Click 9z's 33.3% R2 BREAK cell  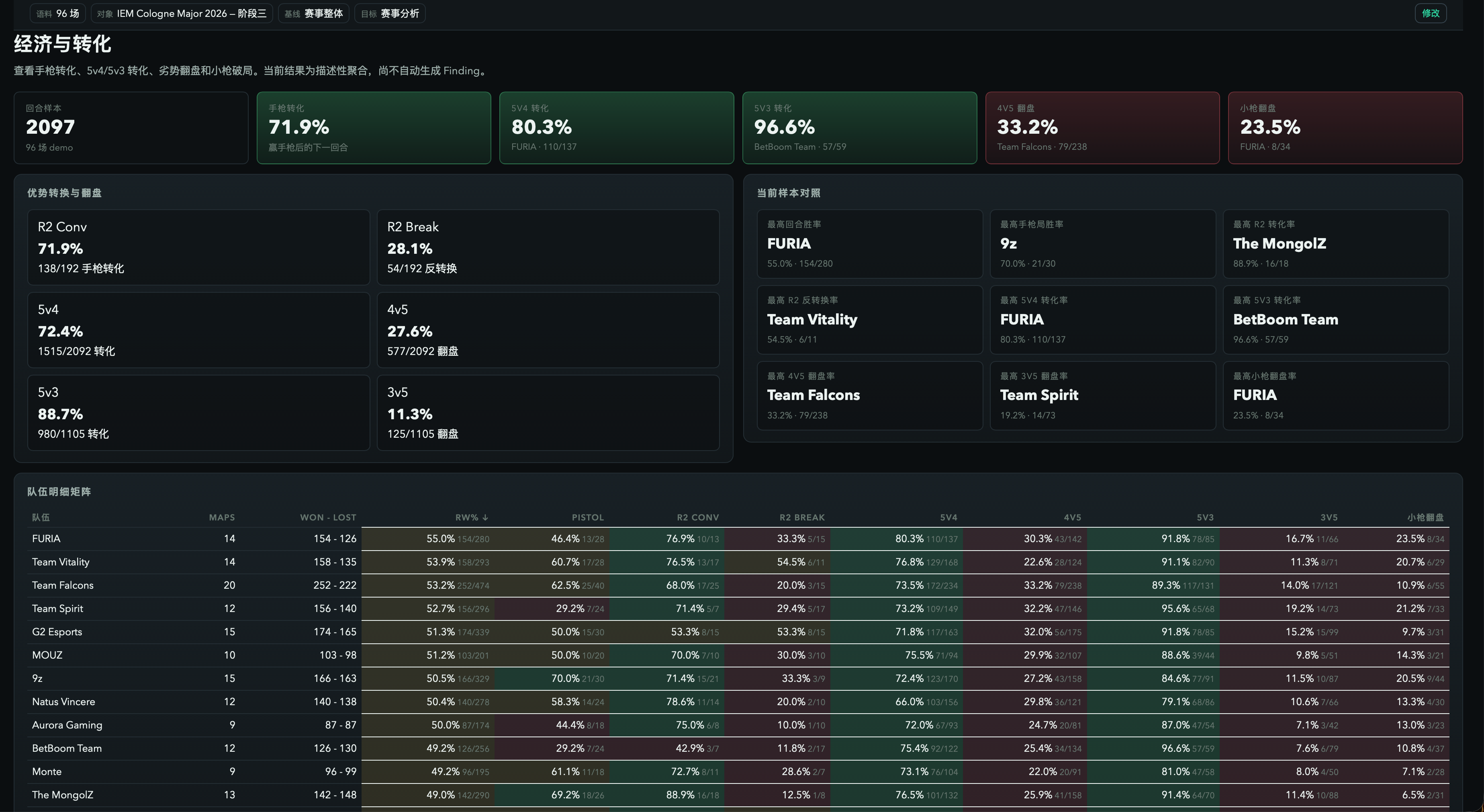point(778,678)
